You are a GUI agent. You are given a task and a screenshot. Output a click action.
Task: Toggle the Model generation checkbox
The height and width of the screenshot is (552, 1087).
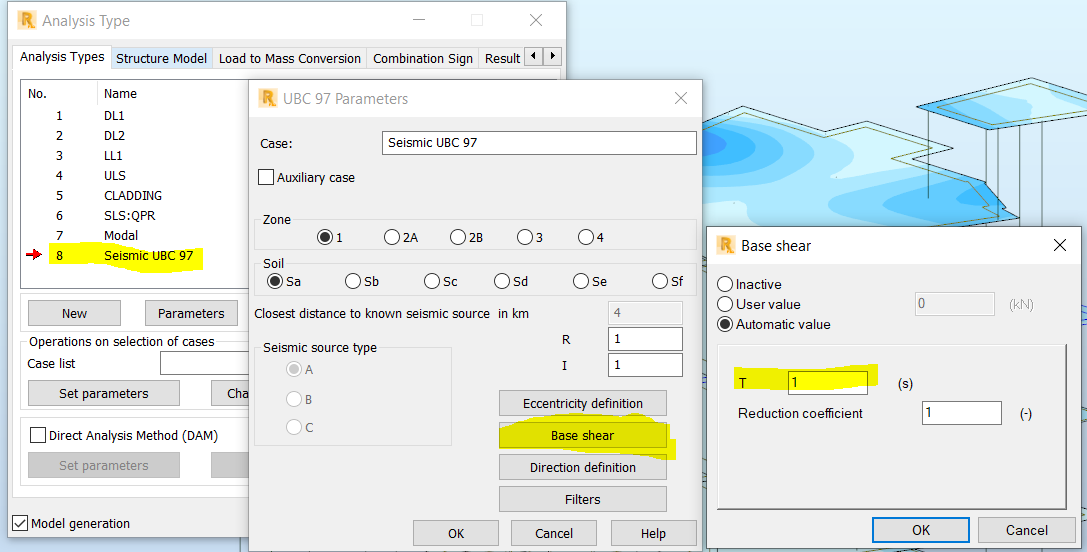tap(20, 523)
